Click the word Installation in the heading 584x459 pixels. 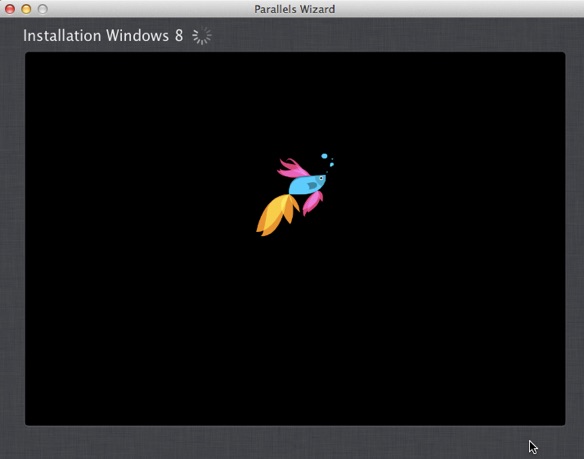click(x=62, y=36)
